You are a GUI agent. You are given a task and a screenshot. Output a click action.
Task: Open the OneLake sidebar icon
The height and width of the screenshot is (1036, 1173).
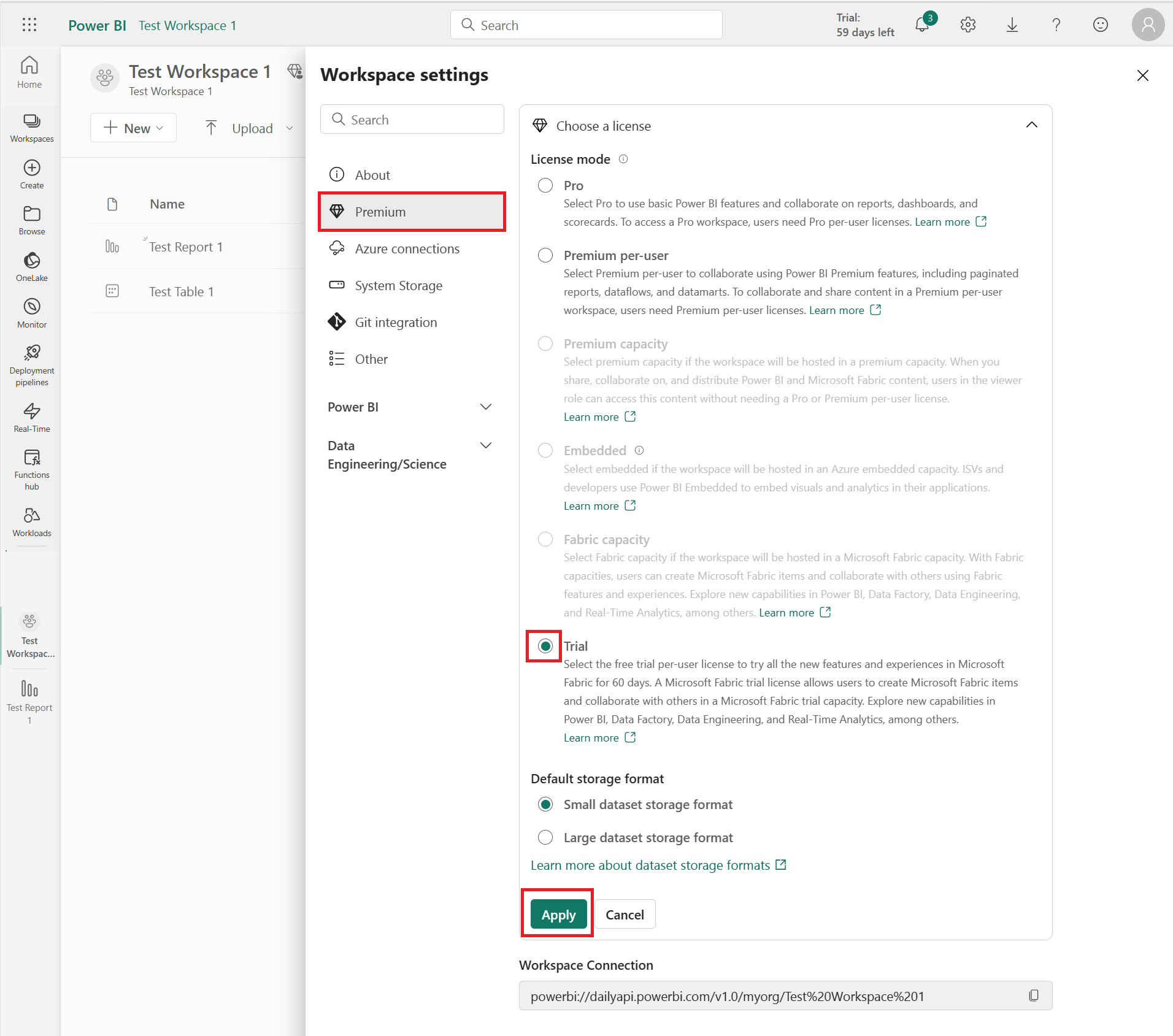click(32, 267)
